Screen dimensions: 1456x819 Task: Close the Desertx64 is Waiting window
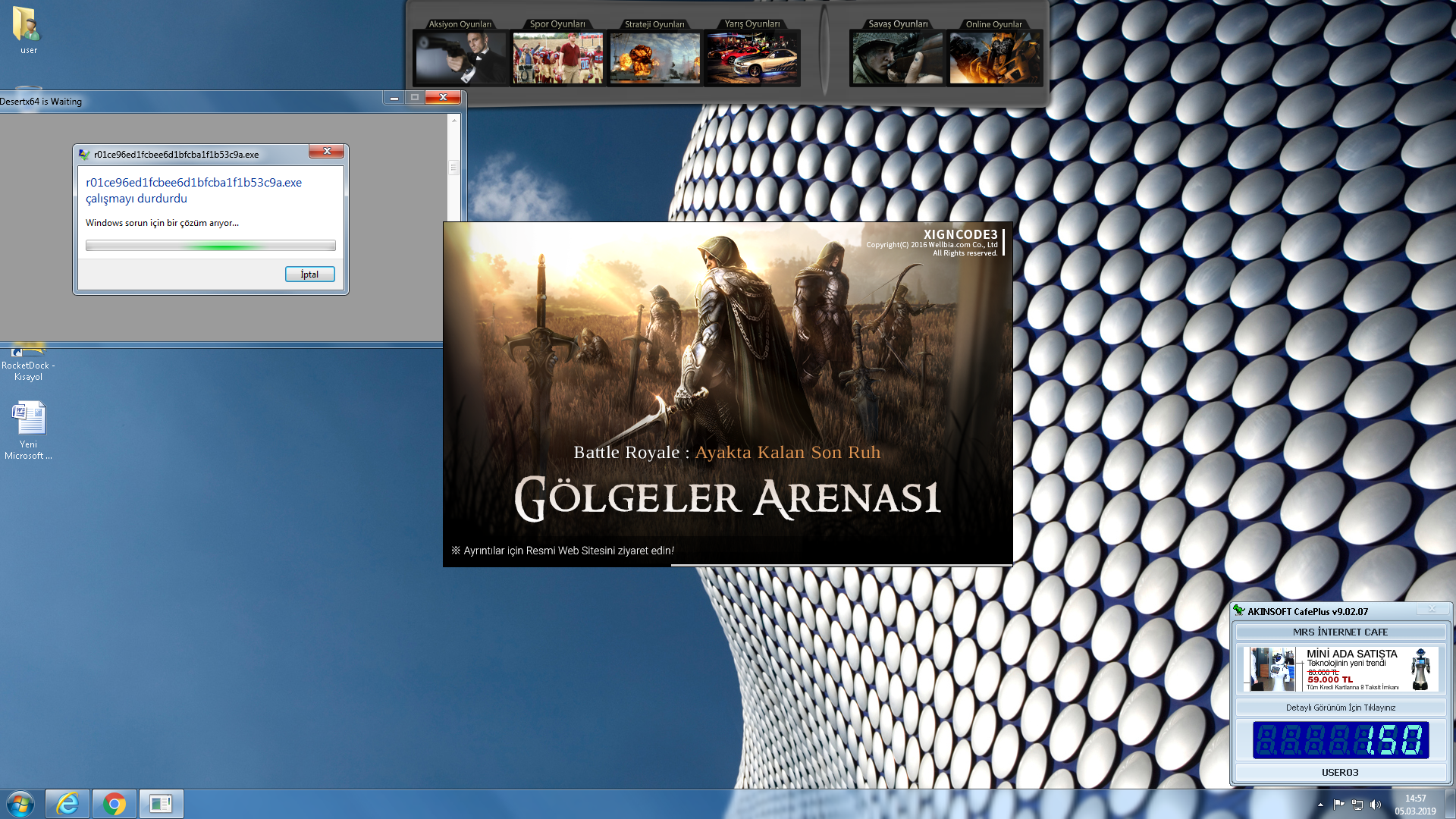click(443, 97)
